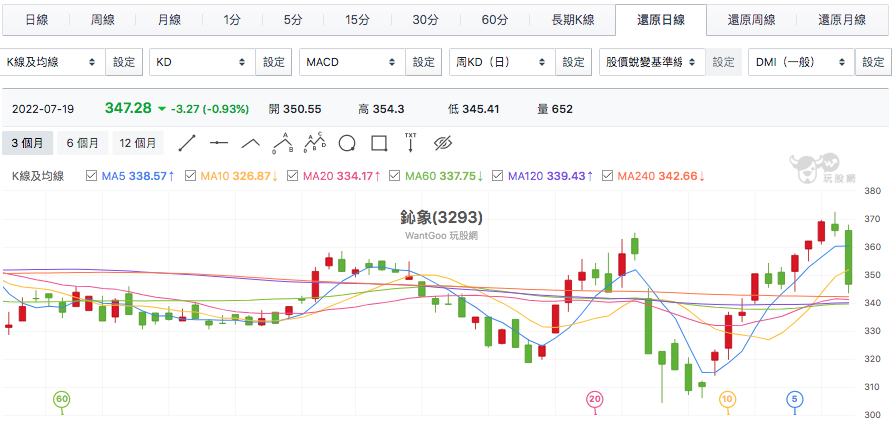Click the MA240 342.66 value label
The image size is (894, 421).
tap(661, 176)
